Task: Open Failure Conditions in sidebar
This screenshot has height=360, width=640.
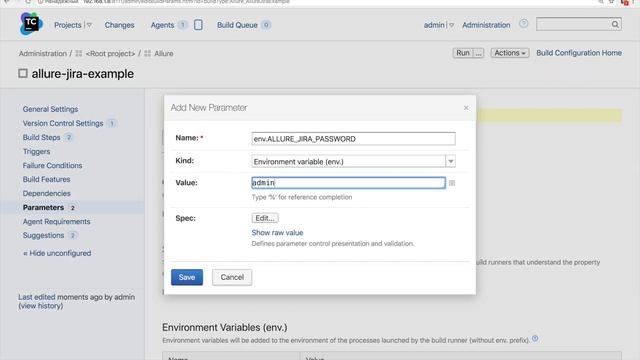Action: pyautogui.click(x=52, y=165)
